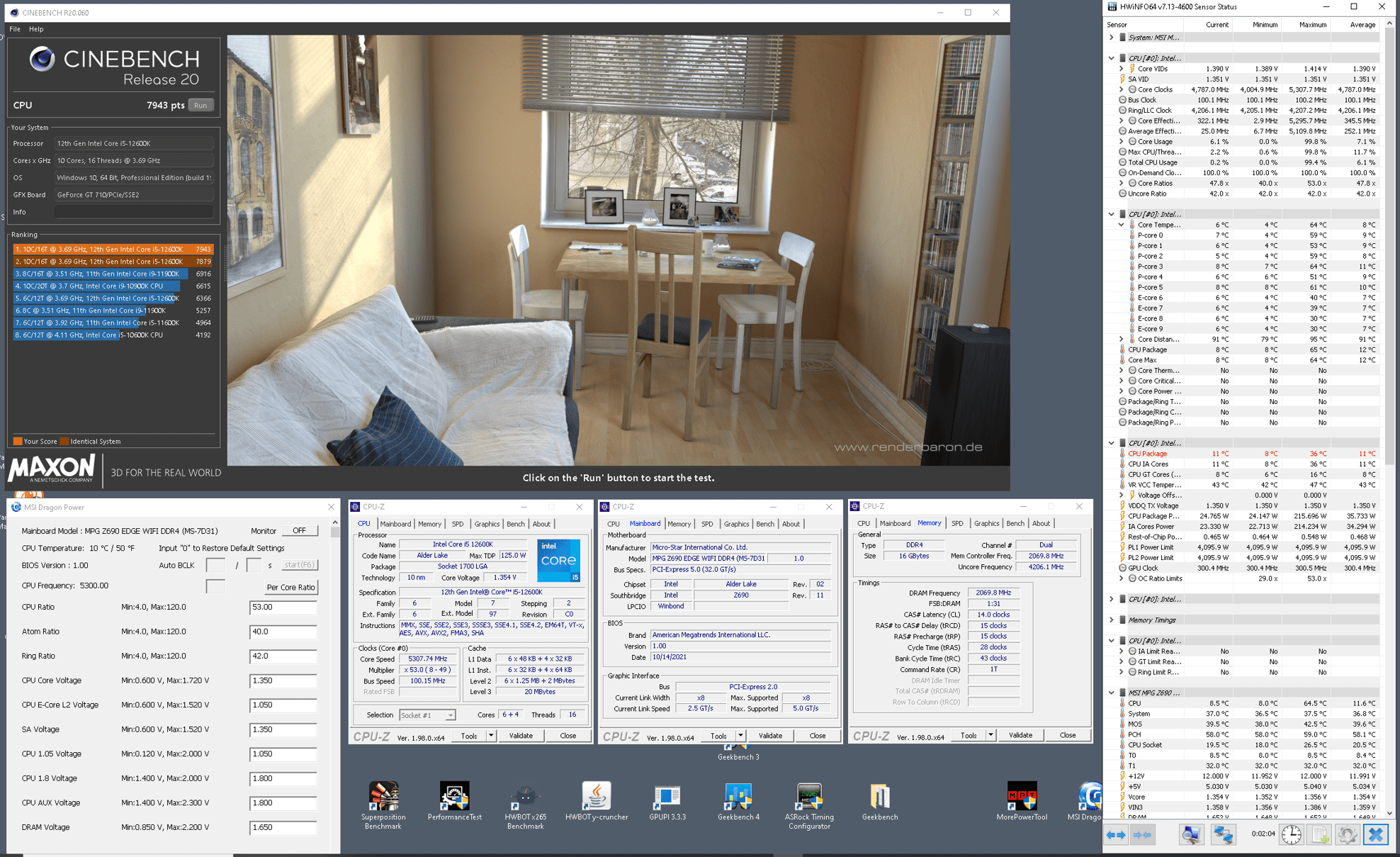Switch to the SPD tab in CPU-Z Mainboard window

pyautogui.click(x=707, y=524)
